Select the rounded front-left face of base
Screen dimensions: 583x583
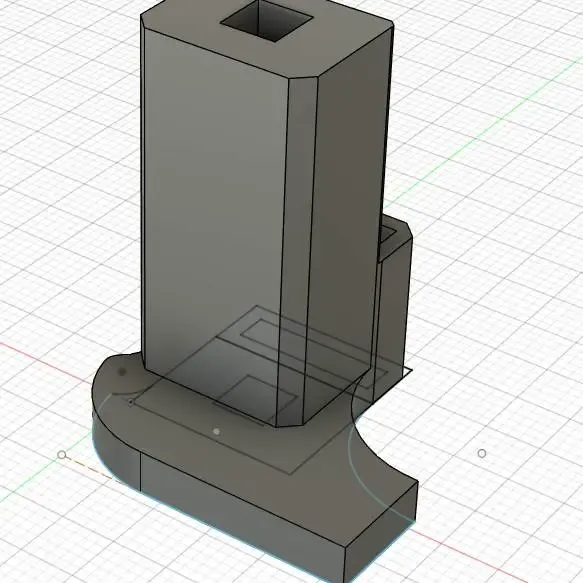click(116, 450)
